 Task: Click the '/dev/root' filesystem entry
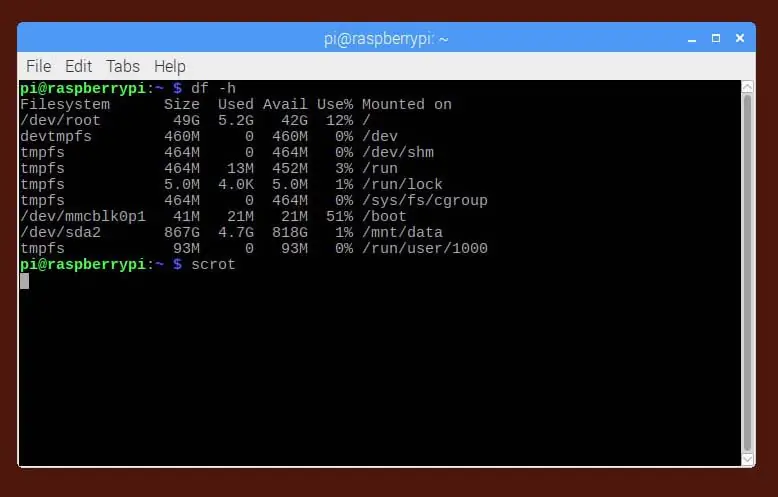[x=61, y=121]
